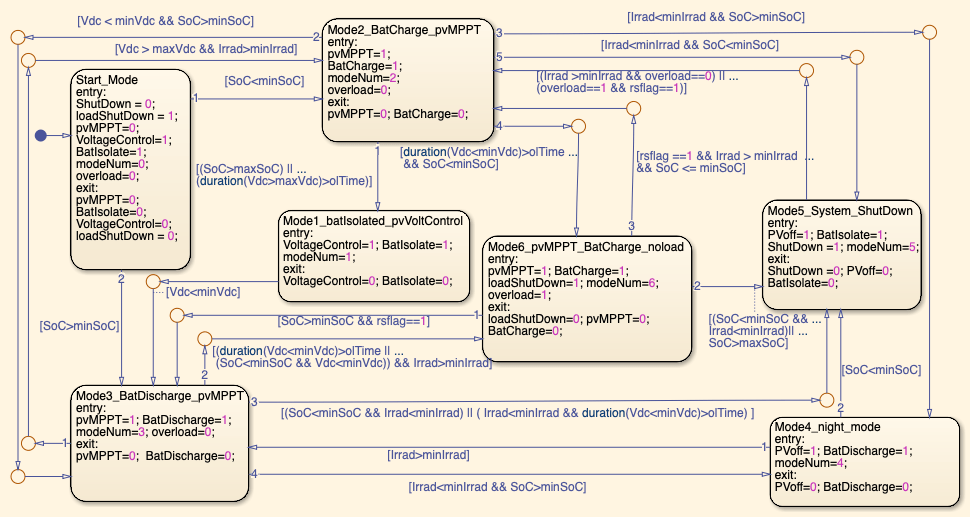970x517 pixels.
Task: Select the Mode3_BatDischarge_pvMPPT state title
Action: [160, 396]
